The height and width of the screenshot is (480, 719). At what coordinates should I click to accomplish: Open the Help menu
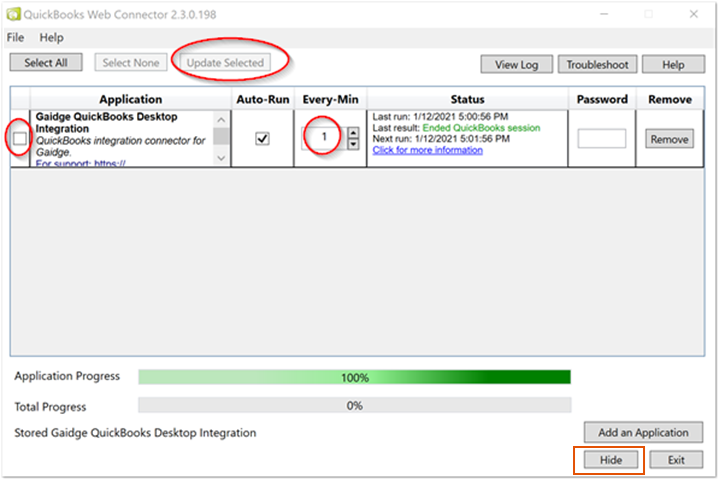click(51, 38)
